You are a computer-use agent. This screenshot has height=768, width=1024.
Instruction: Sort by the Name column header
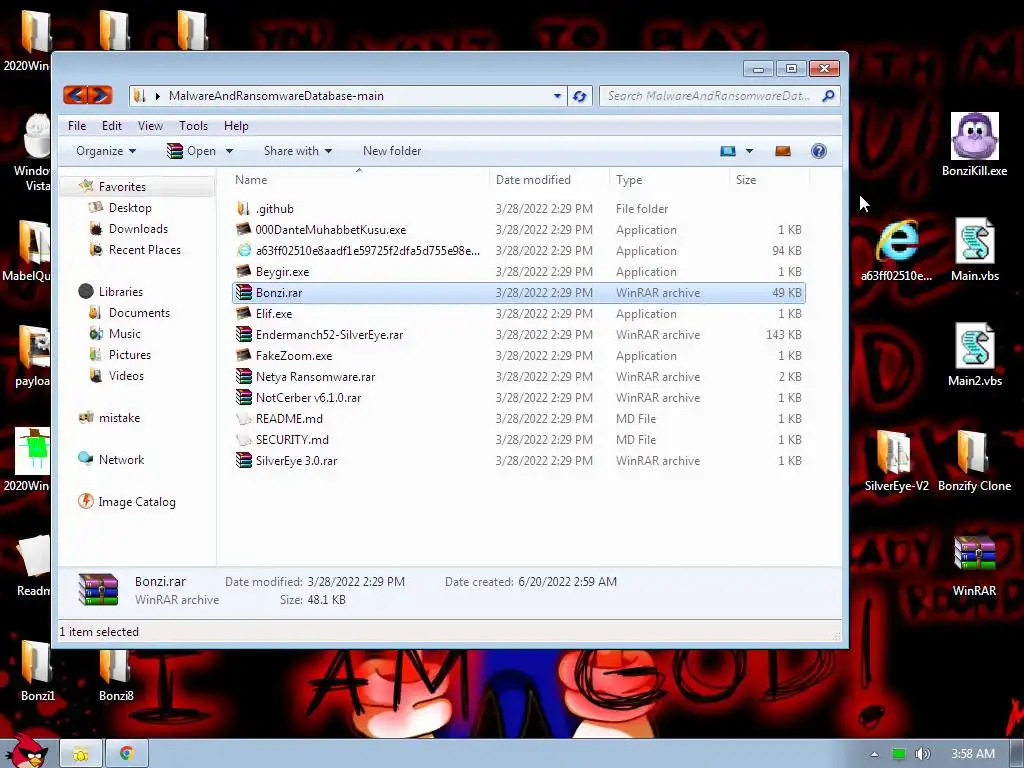pyautogui.click(x=359, y=180)
